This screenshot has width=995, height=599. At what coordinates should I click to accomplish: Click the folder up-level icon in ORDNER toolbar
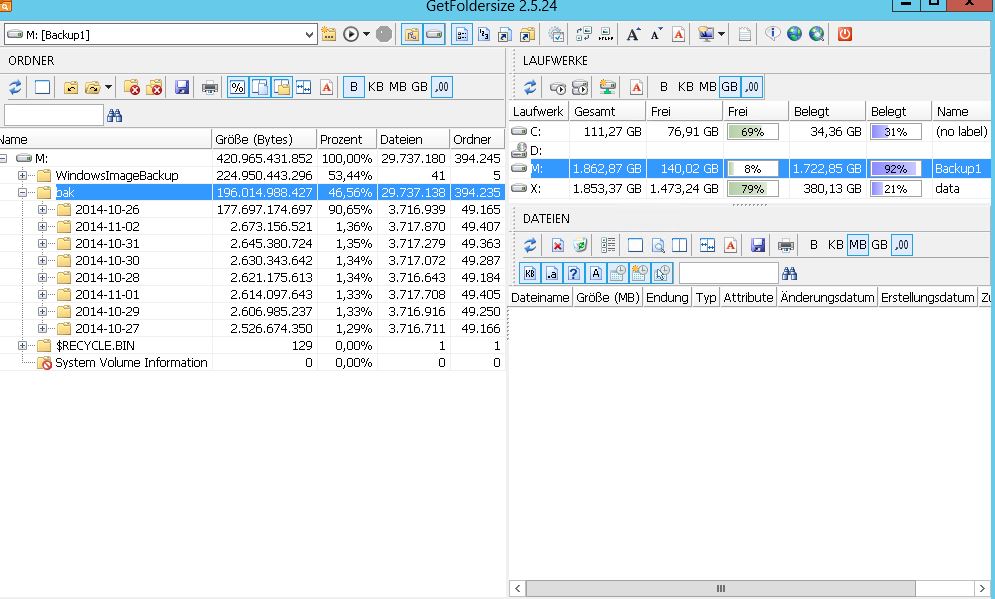[x=71, y=87]
